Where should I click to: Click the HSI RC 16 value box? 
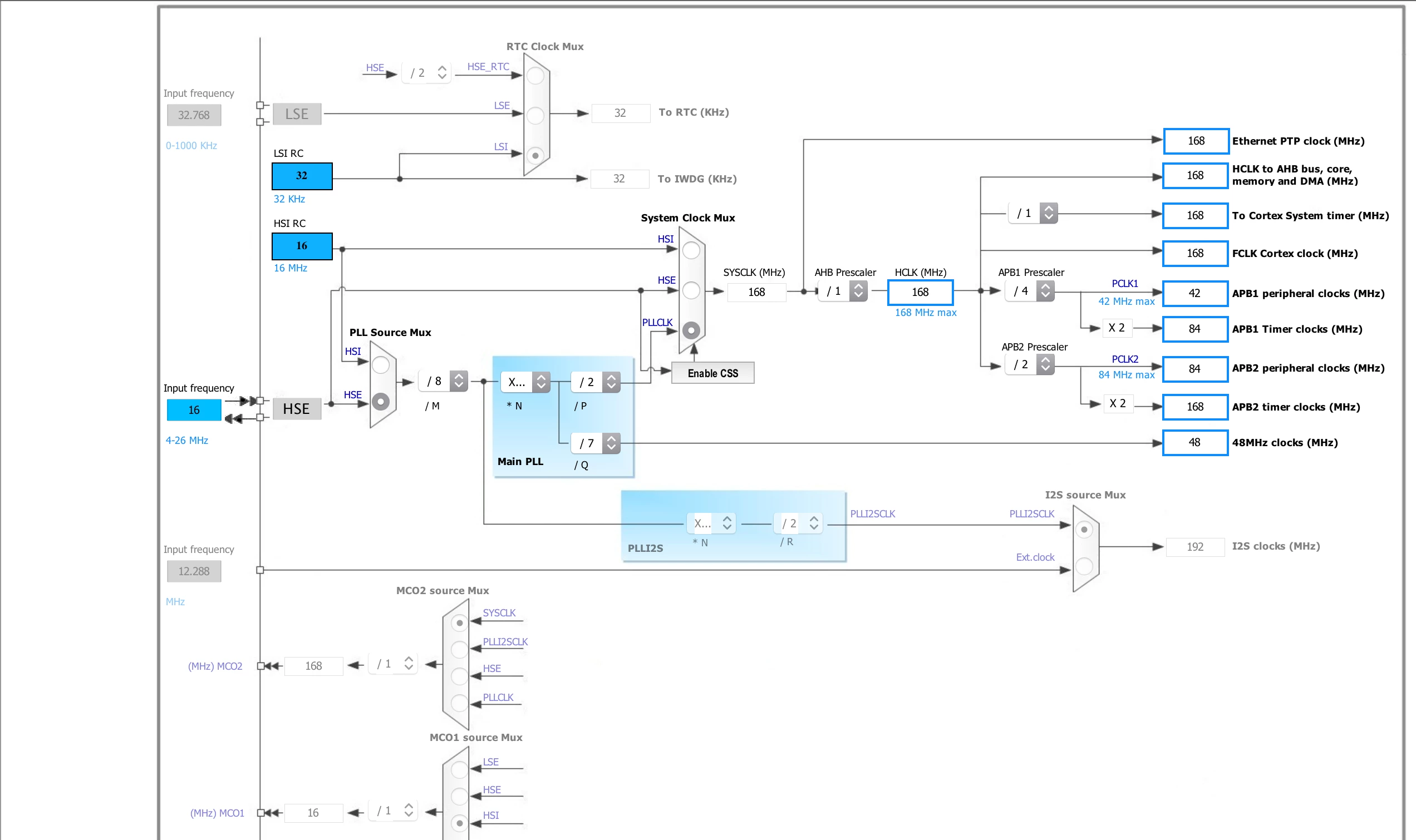pos(302,246)
